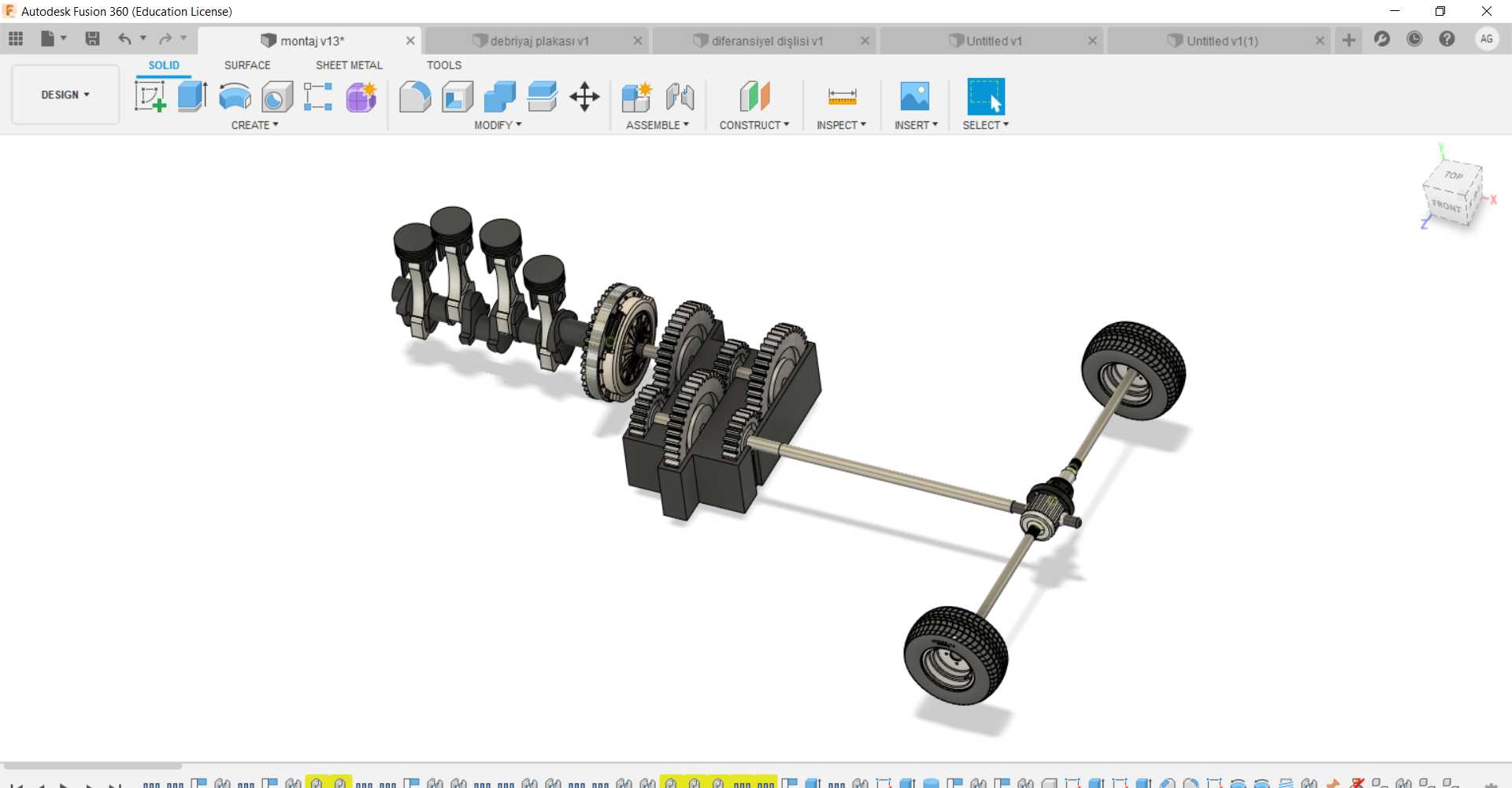The width and height of the screenshot is (1512, 788).
Task: Open the DESIGN workspace dropdown
Action: 65,94
